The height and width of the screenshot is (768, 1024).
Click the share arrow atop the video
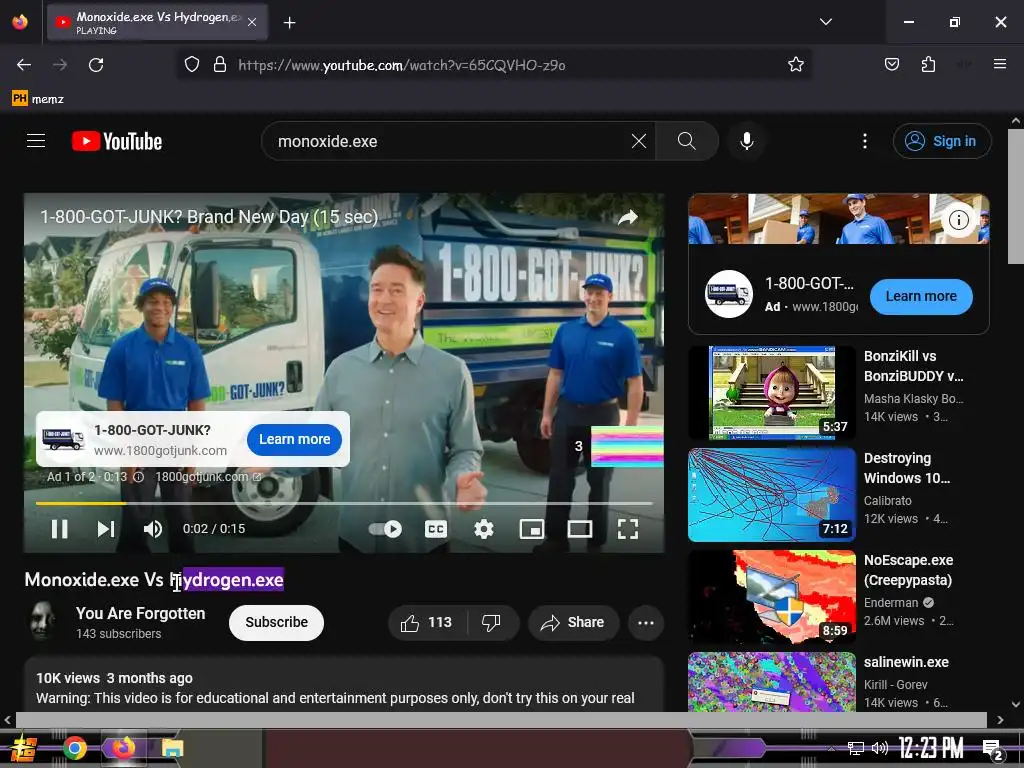(x=628, y=217)
